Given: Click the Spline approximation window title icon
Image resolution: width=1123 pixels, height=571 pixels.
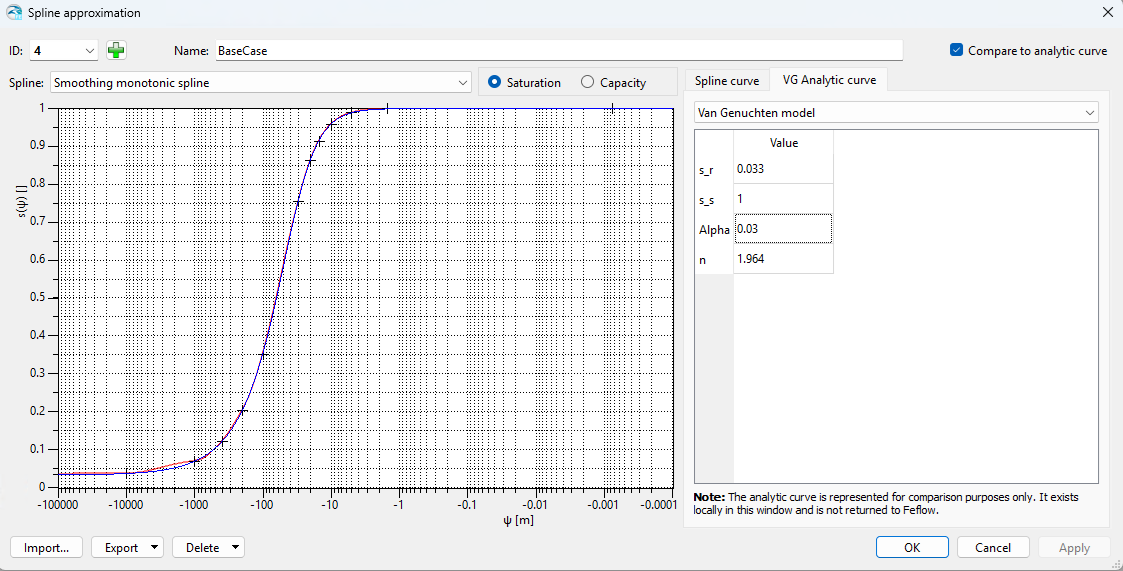Looking at the screenshot, I should pos(14,13).
